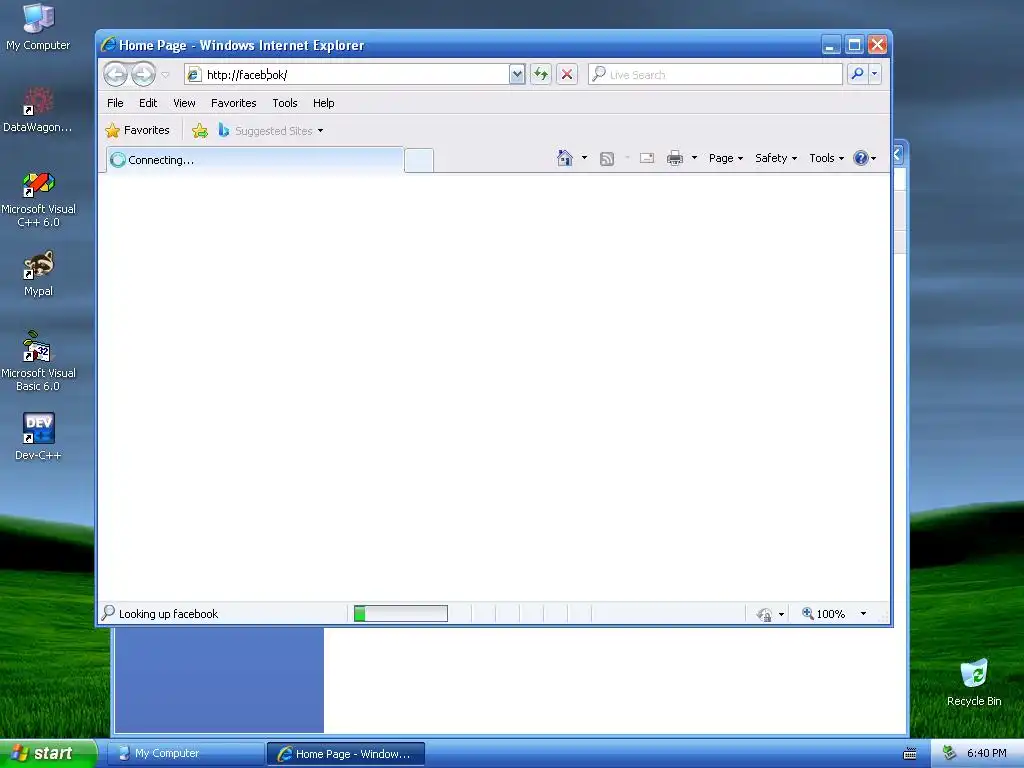Click 'Looking up facebook' status text

[x=168, y=614]
